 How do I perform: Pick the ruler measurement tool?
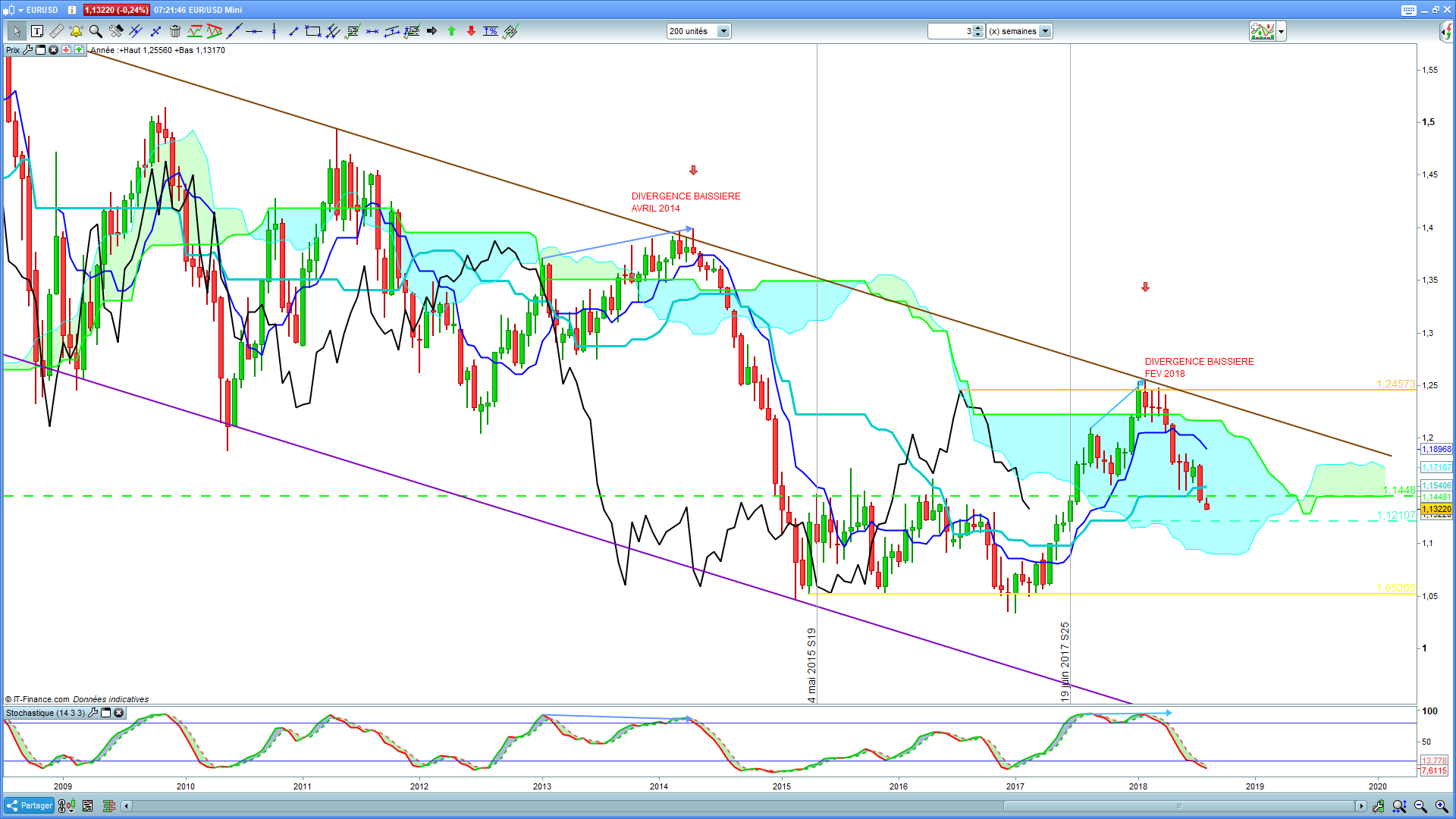pos(56,31)
